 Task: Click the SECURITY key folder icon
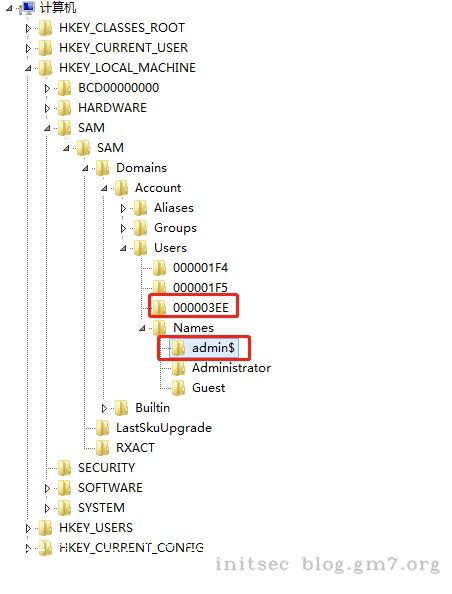click(65, 468)
